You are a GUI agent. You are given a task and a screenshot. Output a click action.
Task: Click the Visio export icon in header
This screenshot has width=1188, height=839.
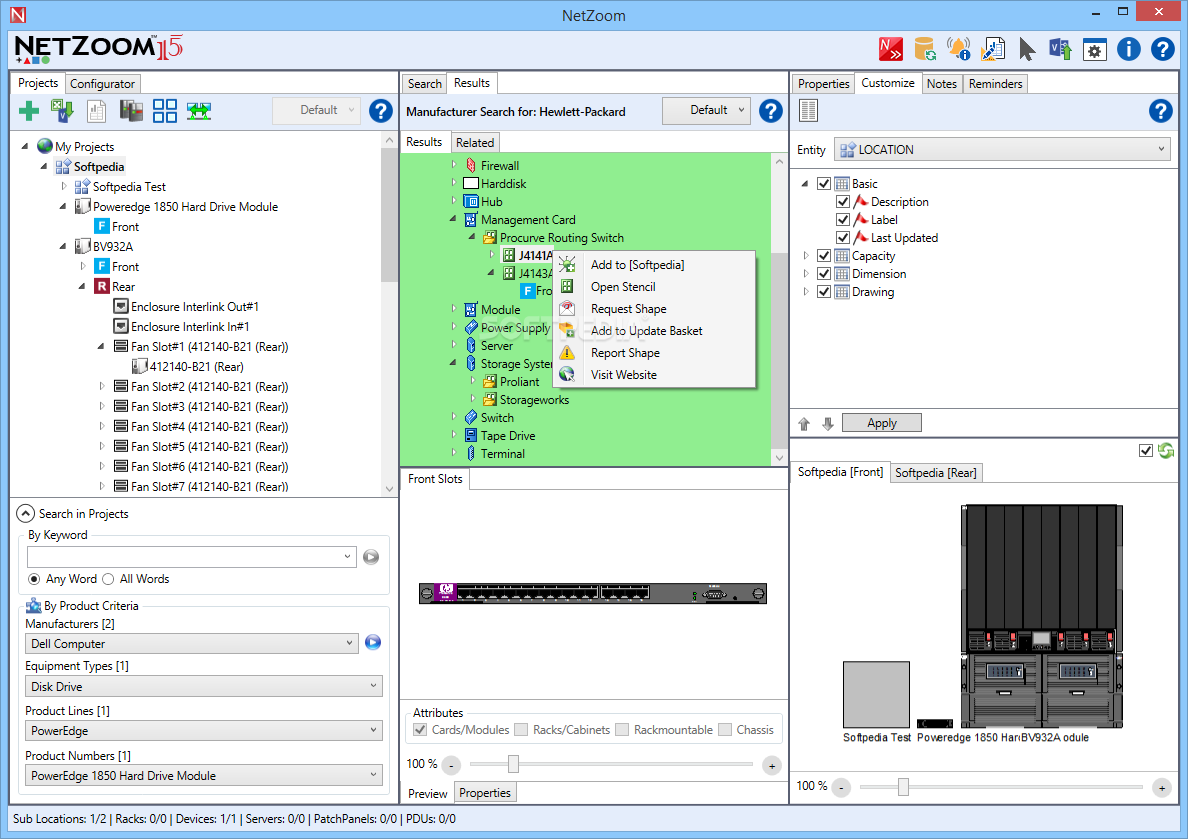tap(1060, 49)
